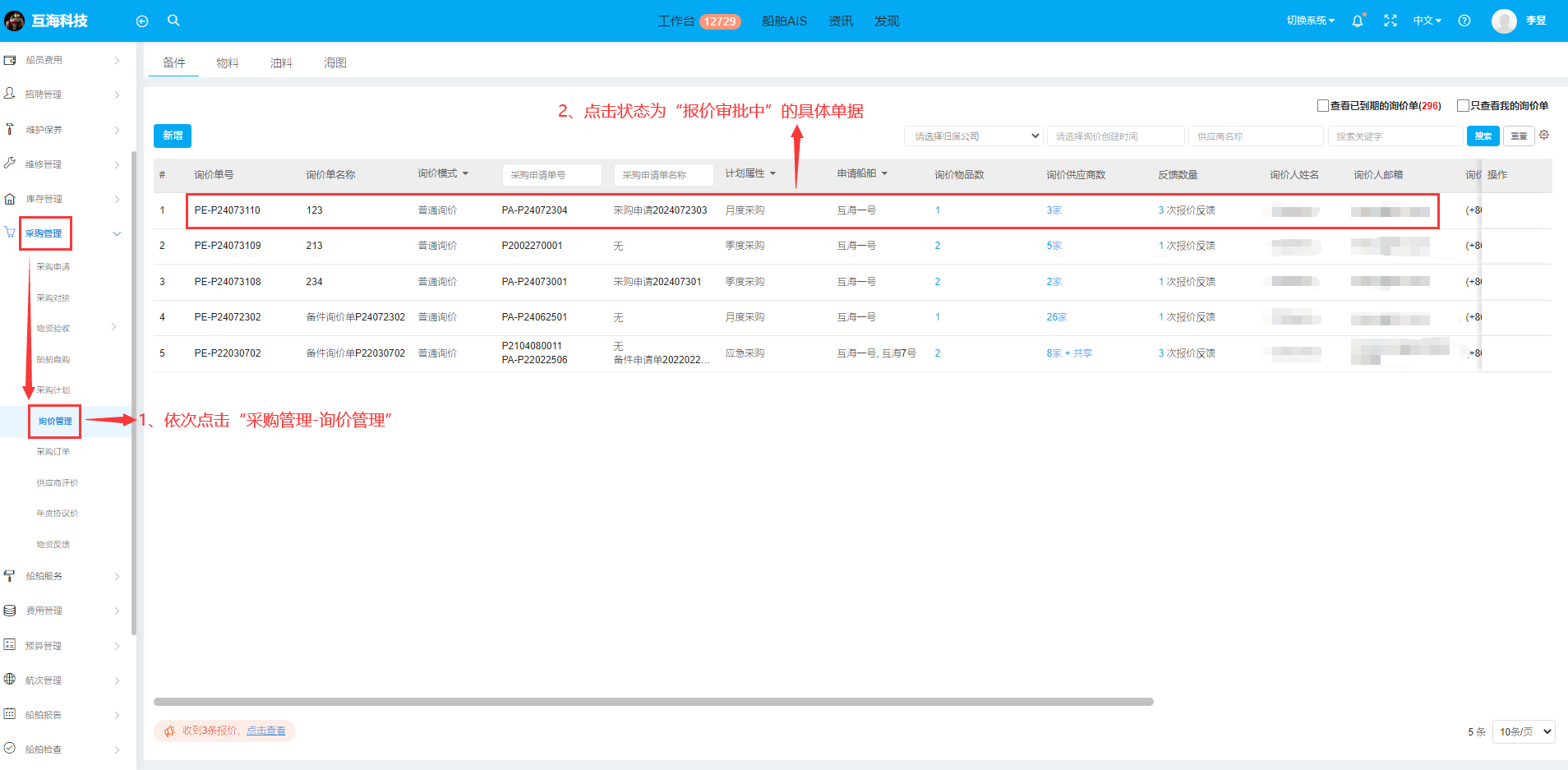Open 资讯 top menu
The width and height of the screenshot is (1568, 770).
pyautogui.click(x=841, y=21)
